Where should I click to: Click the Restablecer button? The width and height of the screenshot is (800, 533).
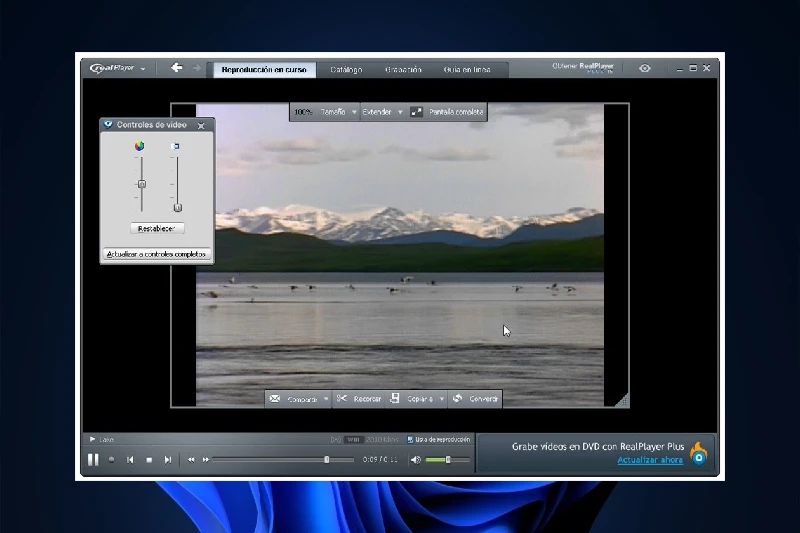point(157,228)
